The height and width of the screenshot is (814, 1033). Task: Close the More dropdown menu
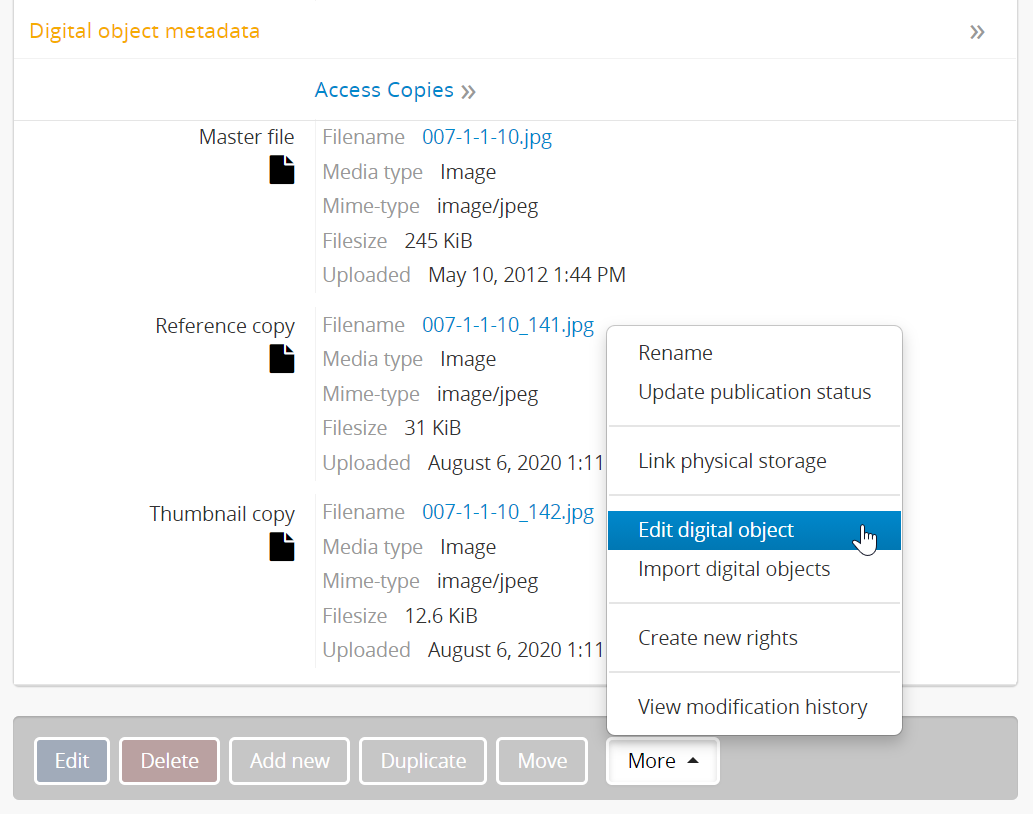click(662, 761)
